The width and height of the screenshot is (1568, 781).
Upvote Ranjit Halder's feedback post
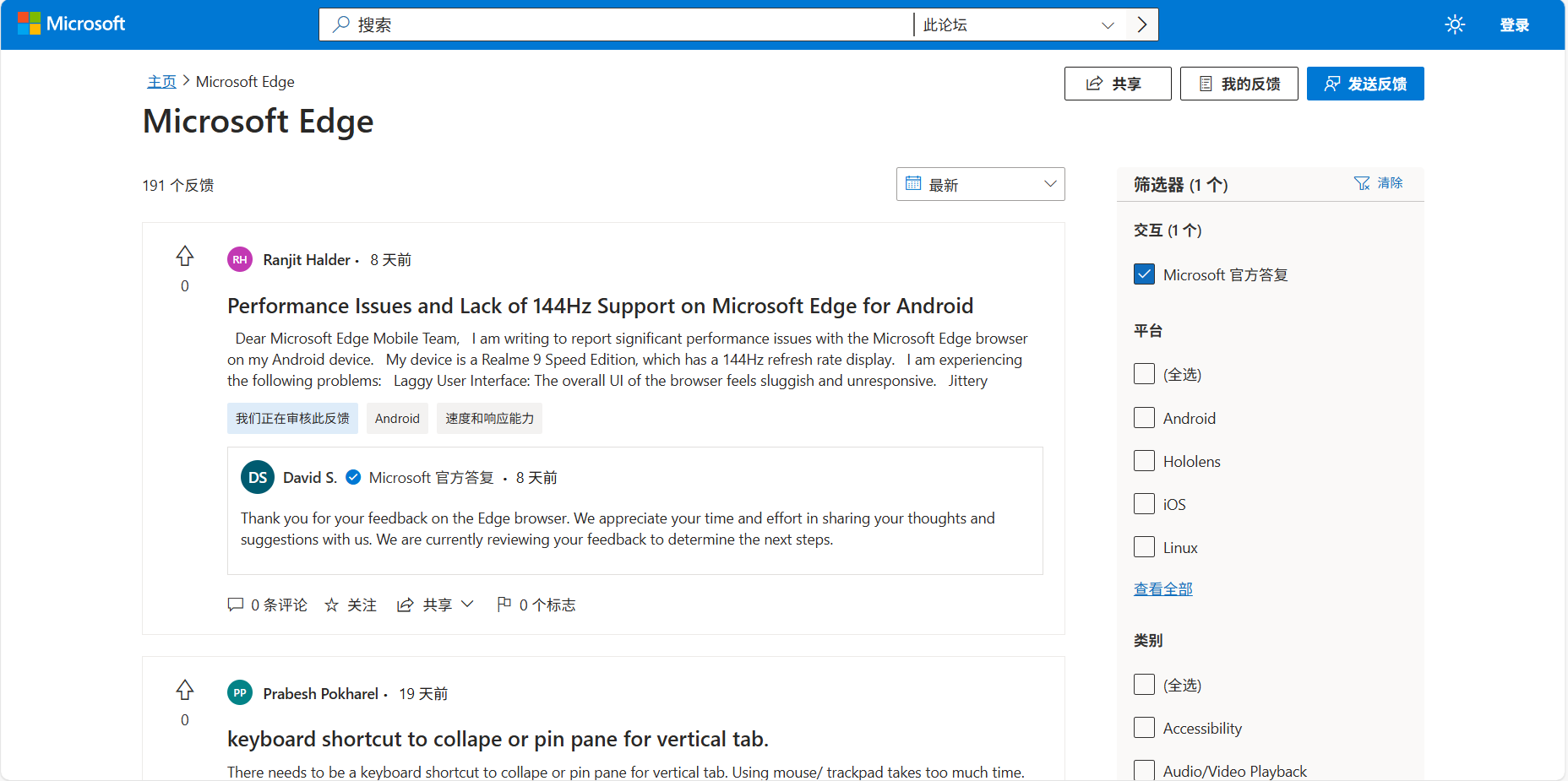[185, 256]
